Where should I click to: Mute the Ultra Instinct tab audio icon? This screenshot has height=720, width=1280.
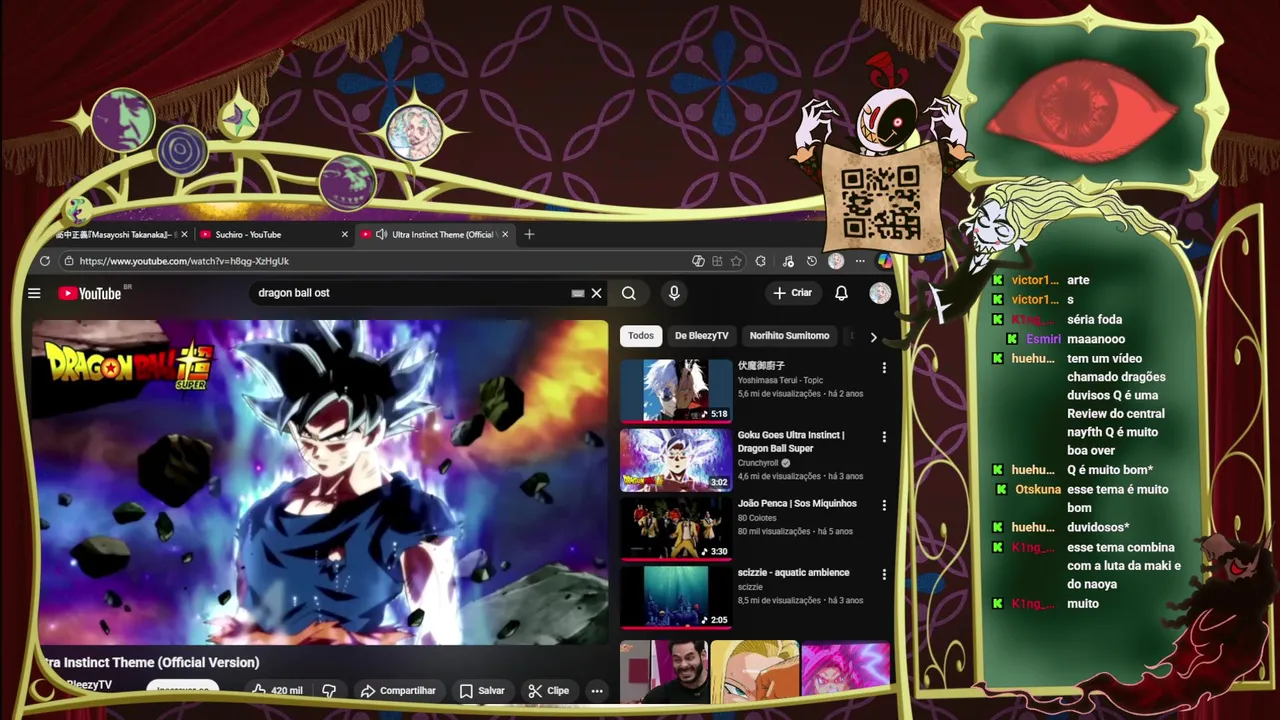381,235
